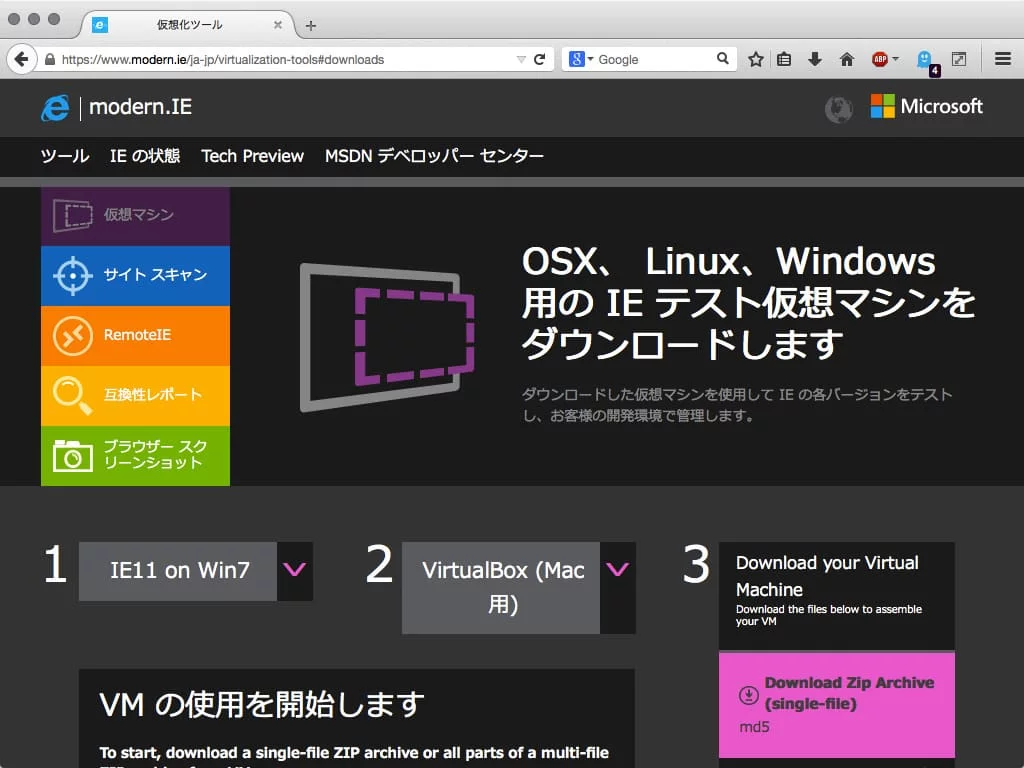Click the pink chevron beside IE11 on Win7
Screen dimensions: 1024x768
tap(295, 571)
